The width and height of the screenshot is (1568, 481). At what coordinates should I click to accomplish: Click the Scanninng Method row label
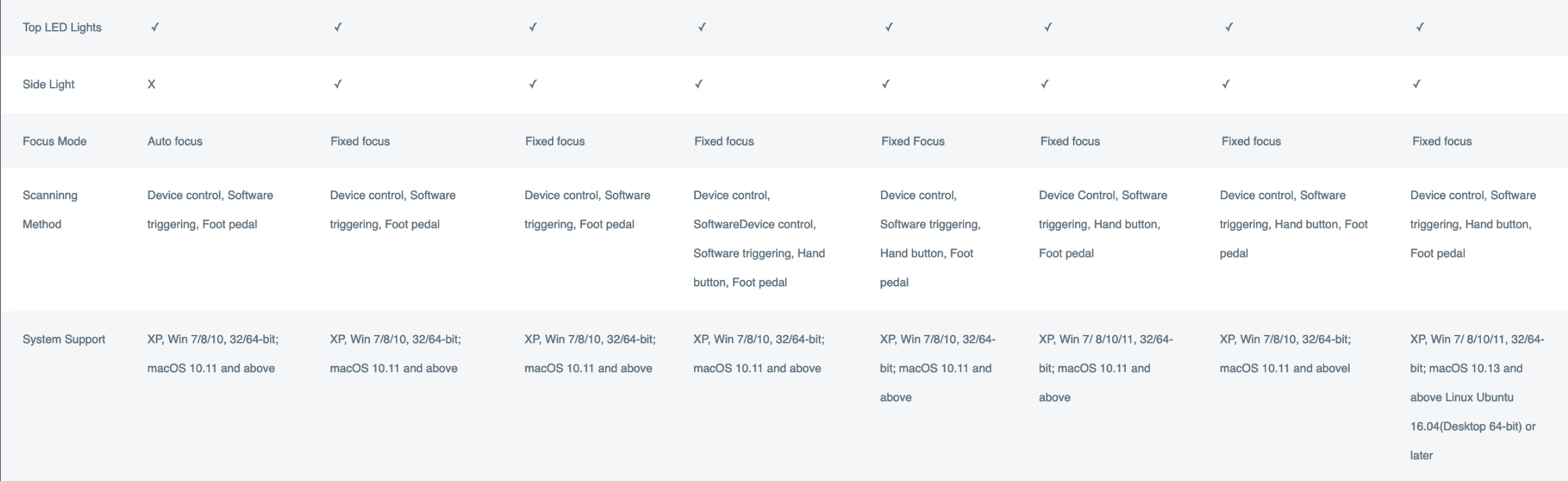(50, 209)
